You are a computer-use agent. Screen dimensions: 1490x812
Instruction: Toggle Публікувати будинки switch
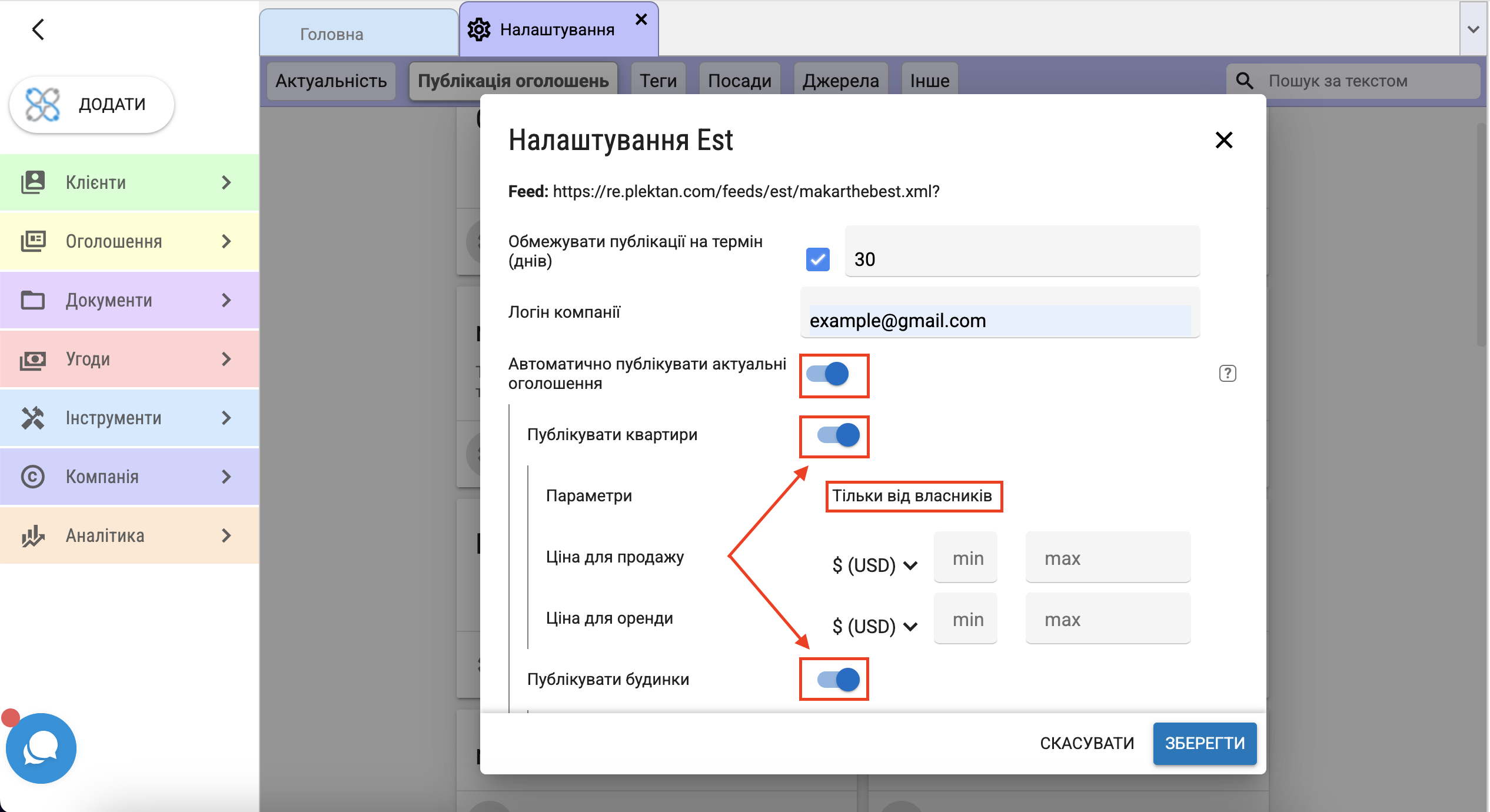pyautogui.click(x=838, y=680)
